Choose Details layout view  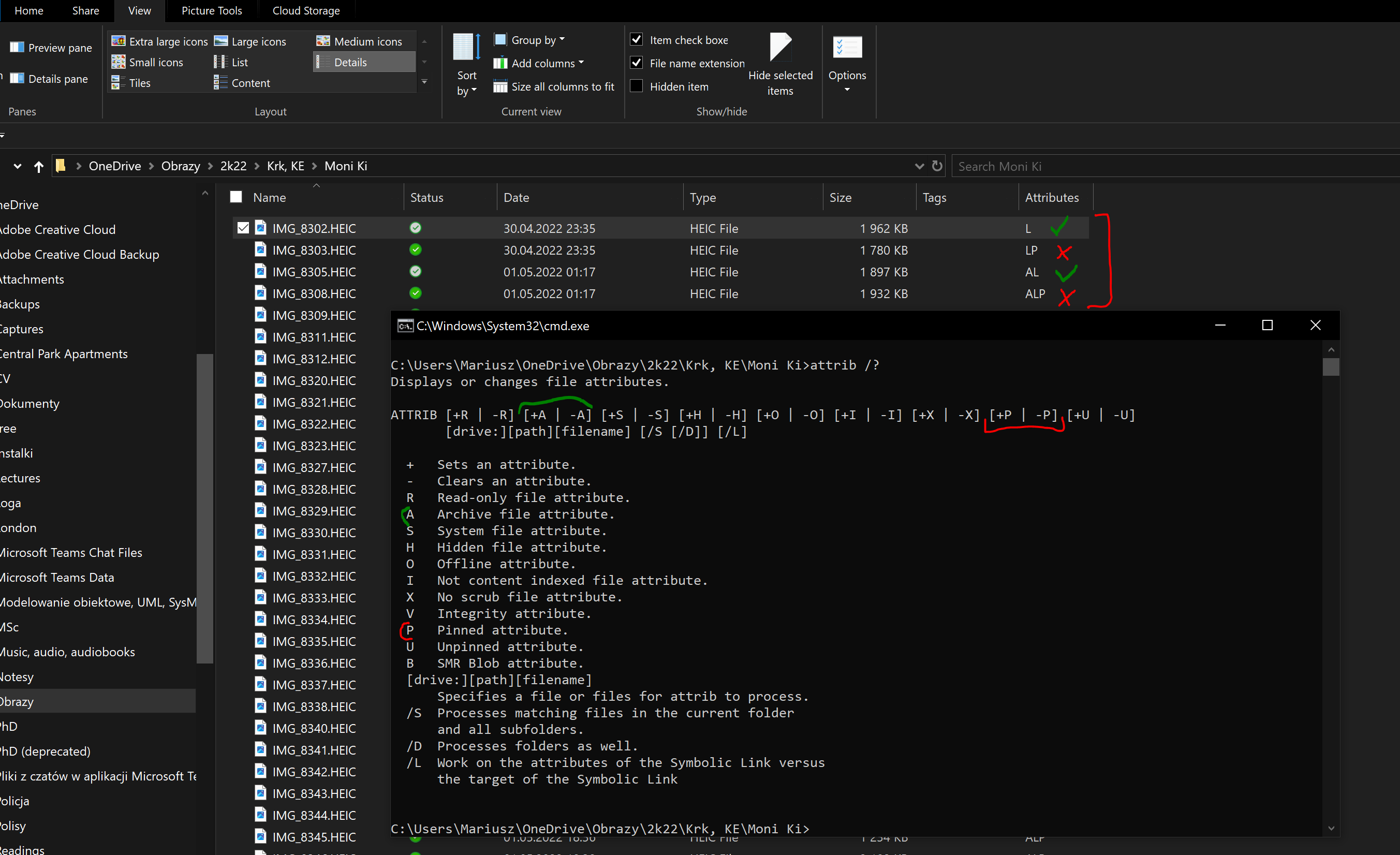click(364, 62)
